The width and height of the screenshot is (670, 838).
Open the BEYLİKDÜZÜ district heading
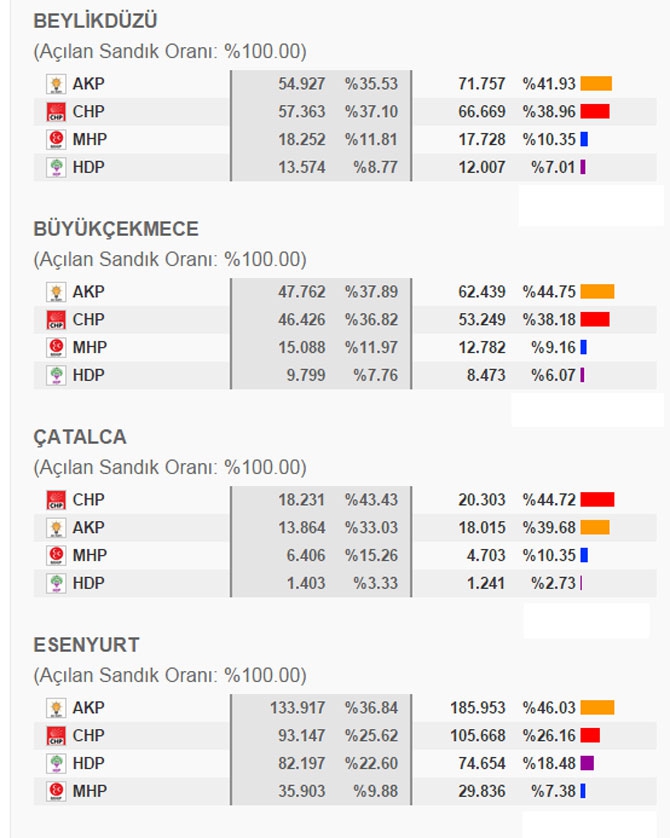click(95, 21)
